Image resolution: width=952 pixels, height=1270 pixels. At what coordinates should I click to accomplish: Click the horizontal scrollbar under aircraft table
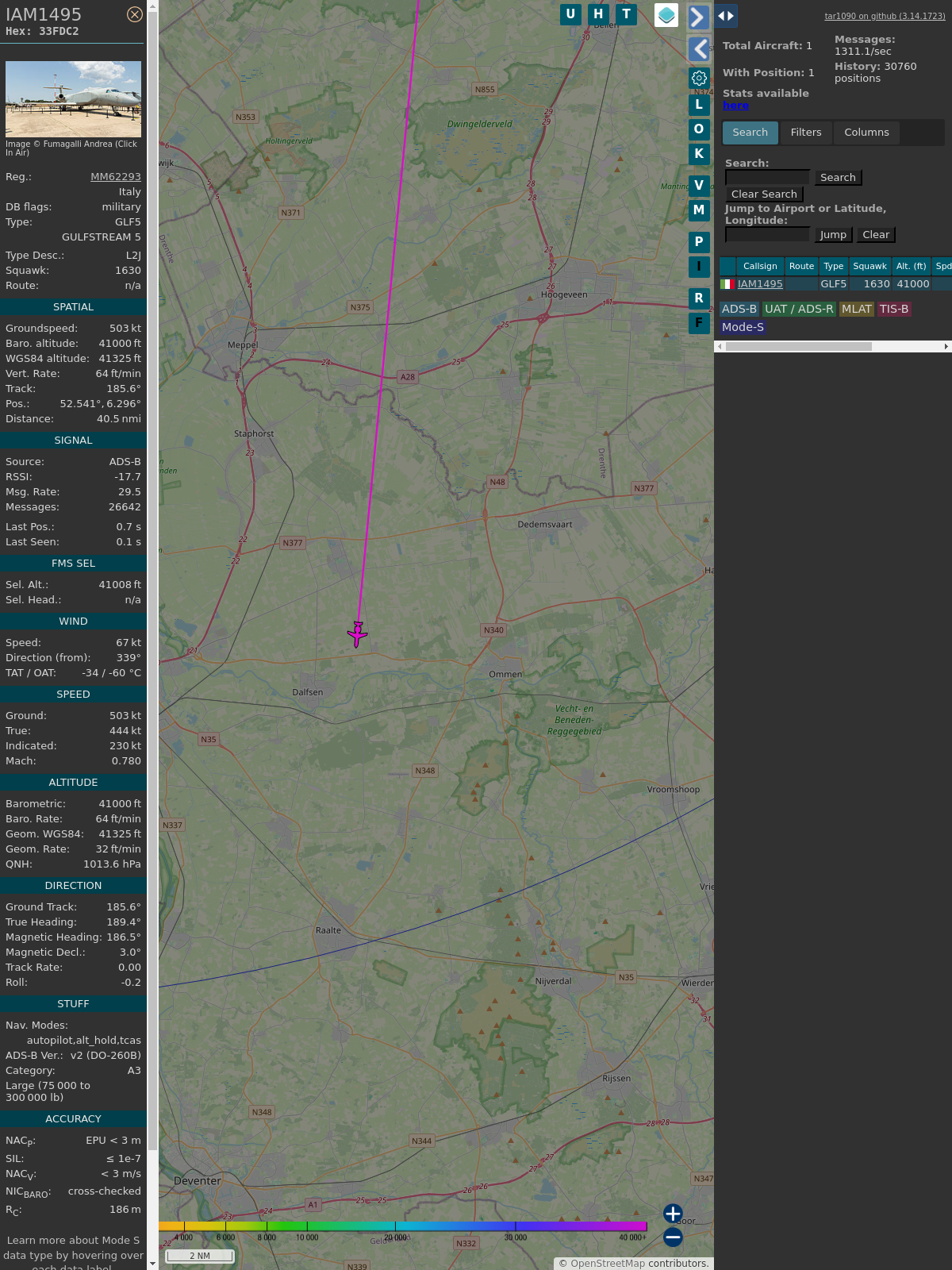pos(798,346)
